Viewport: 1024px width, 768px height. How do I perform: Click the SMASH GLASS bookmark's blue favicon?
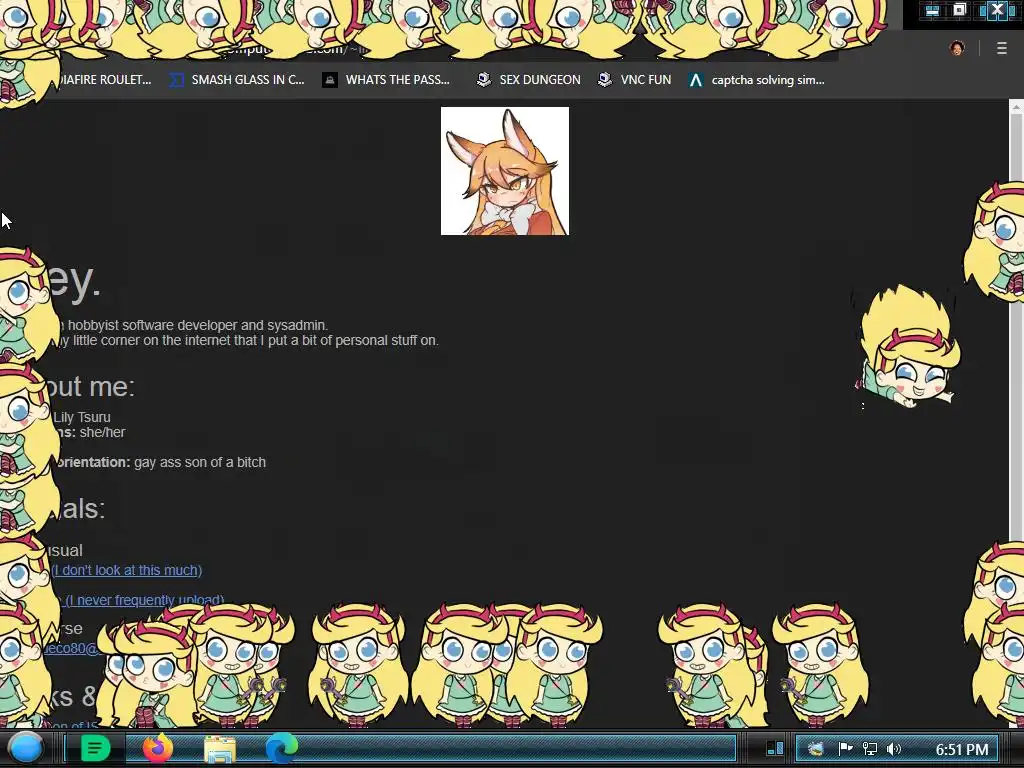point(176,80)
